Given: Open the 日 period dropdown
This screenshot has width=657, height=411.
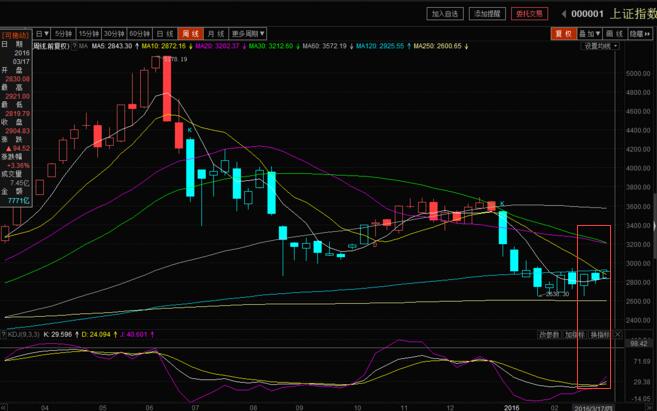Looking at the screenshot, I should coord(43,33).
